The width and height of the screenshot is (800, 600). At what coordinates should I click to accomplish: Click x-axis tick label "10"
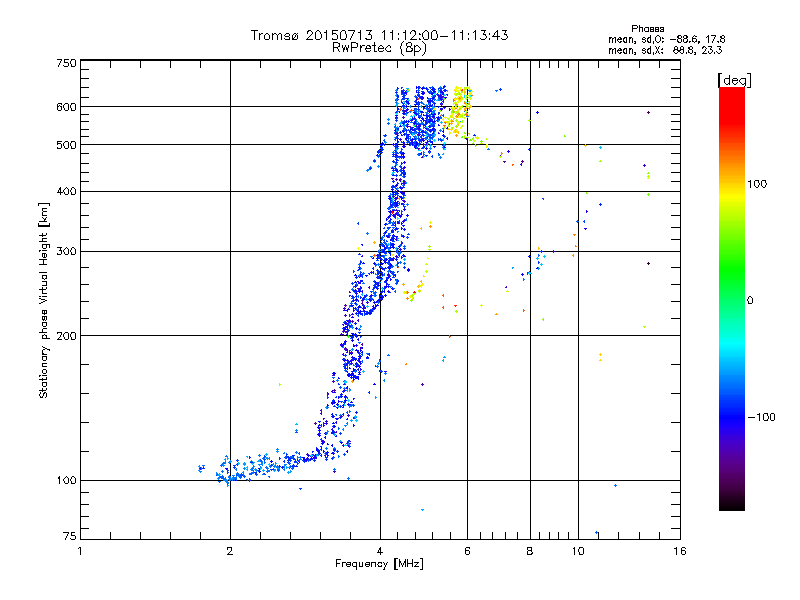pyautogui.click(x=578, y=551)
